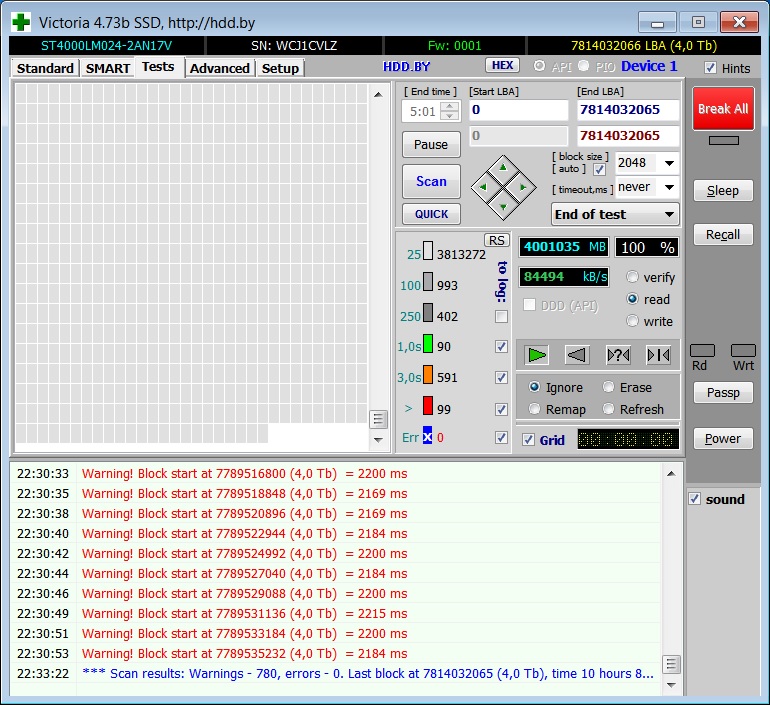Click the log panel scroll up arrow
The image size is (770, 705).
[x=671, y=474]
